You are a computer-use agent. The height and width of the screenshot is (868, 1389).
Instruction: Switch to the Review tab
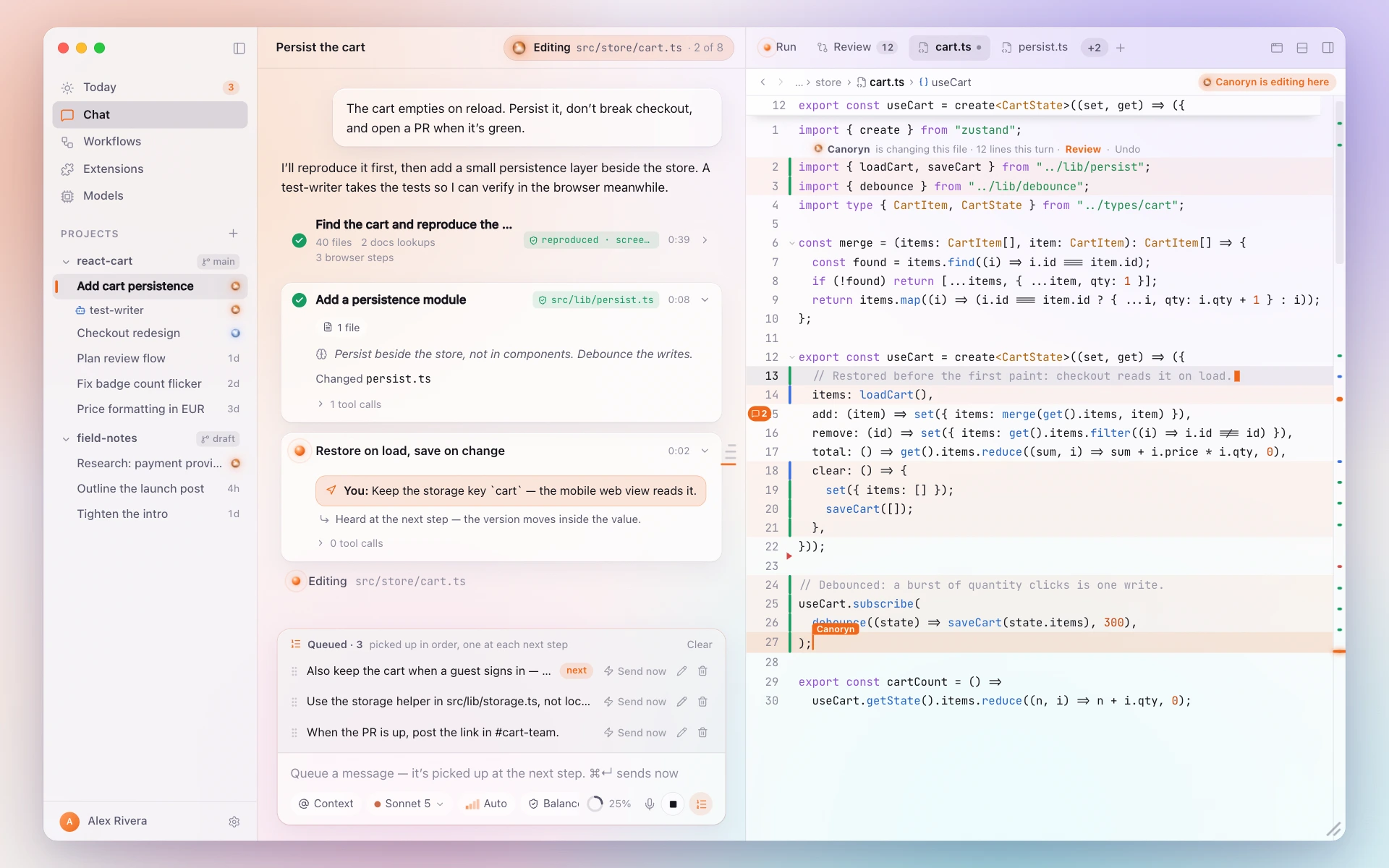click(856, 48)
